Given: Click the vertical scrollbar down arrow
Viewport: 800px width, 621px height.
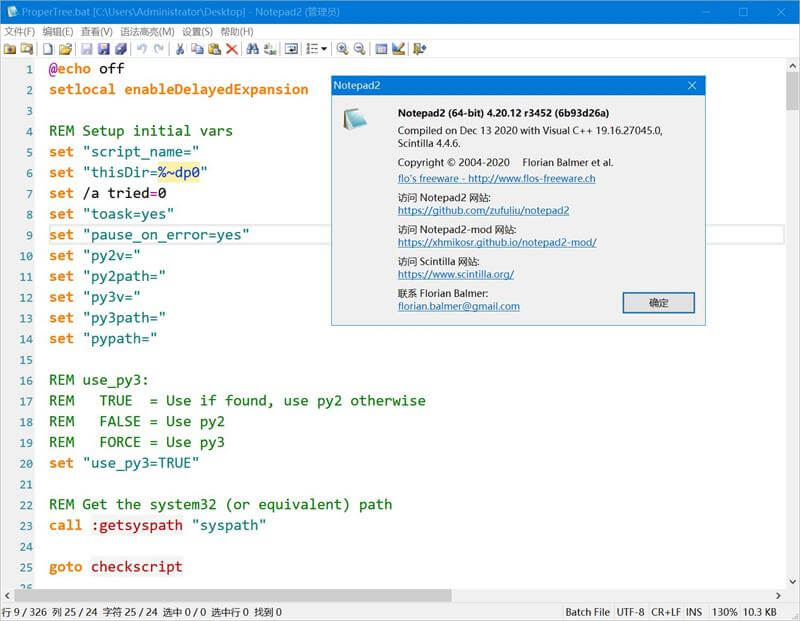Looking at the screenshot, I should pyautogui.click(x=792, y=581).
